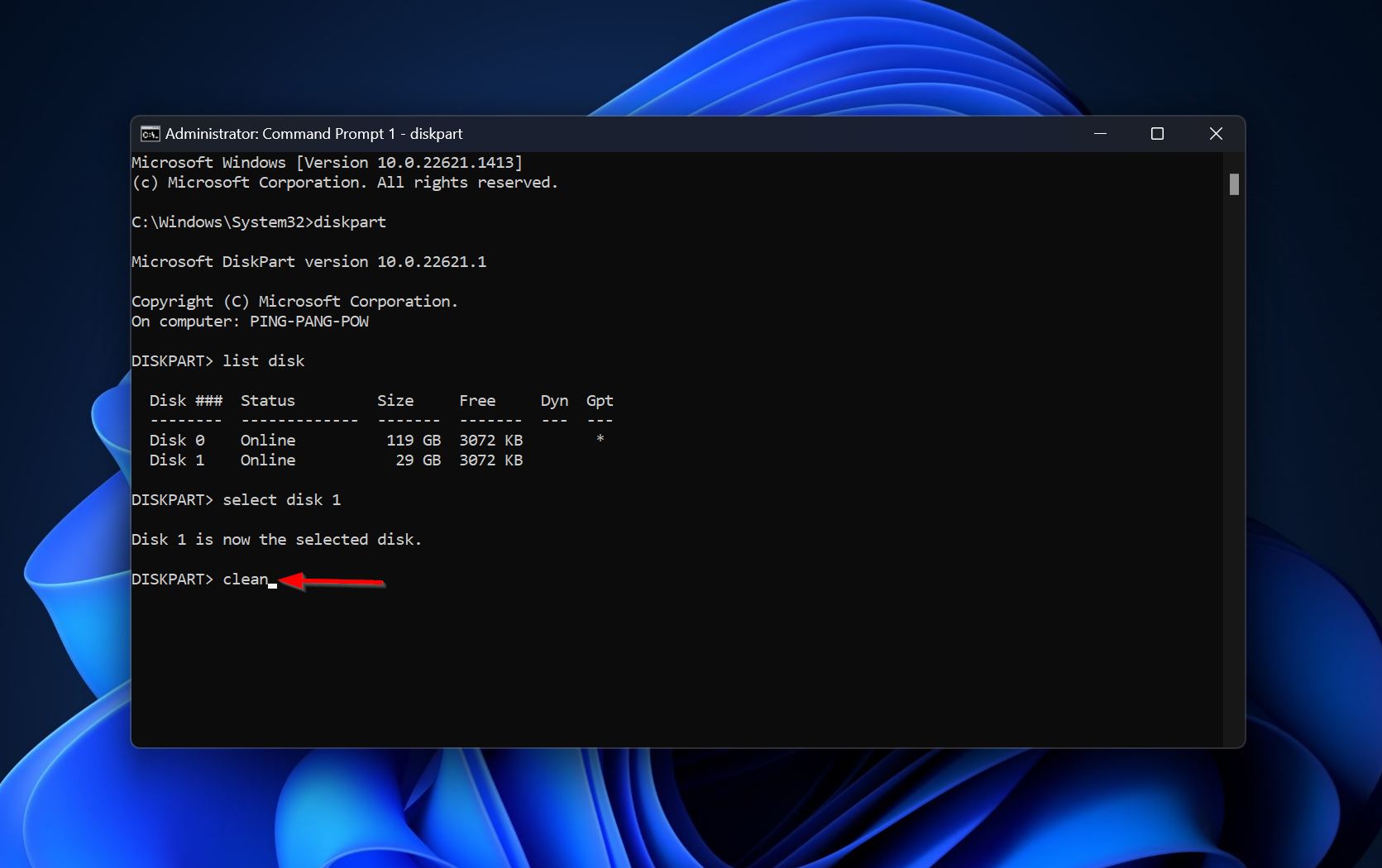The width and height of the screenshot is (1382, 868).
Task: Click the 'Size' column header
Action: coord(395,401)
